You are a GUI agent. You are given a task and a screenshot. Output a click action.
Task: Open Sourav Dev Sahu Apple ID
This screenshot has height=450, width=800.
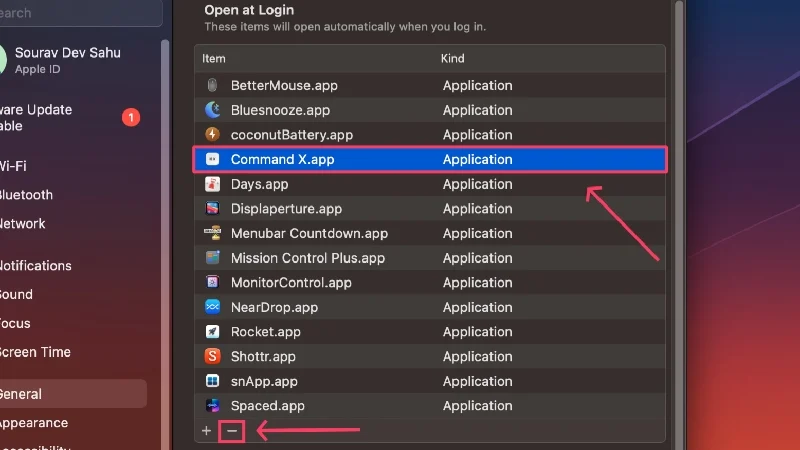(70, 60)
